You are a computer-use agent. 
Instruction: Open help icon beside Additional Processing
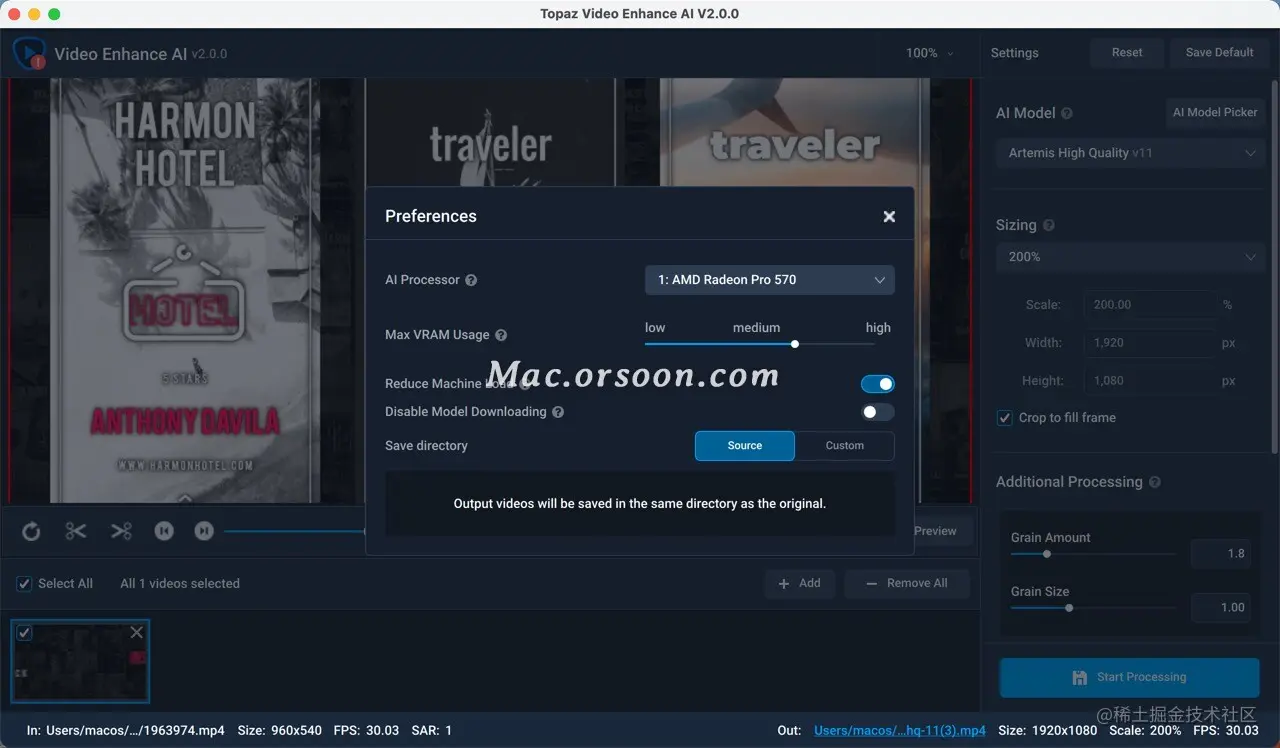point(1155,482)
